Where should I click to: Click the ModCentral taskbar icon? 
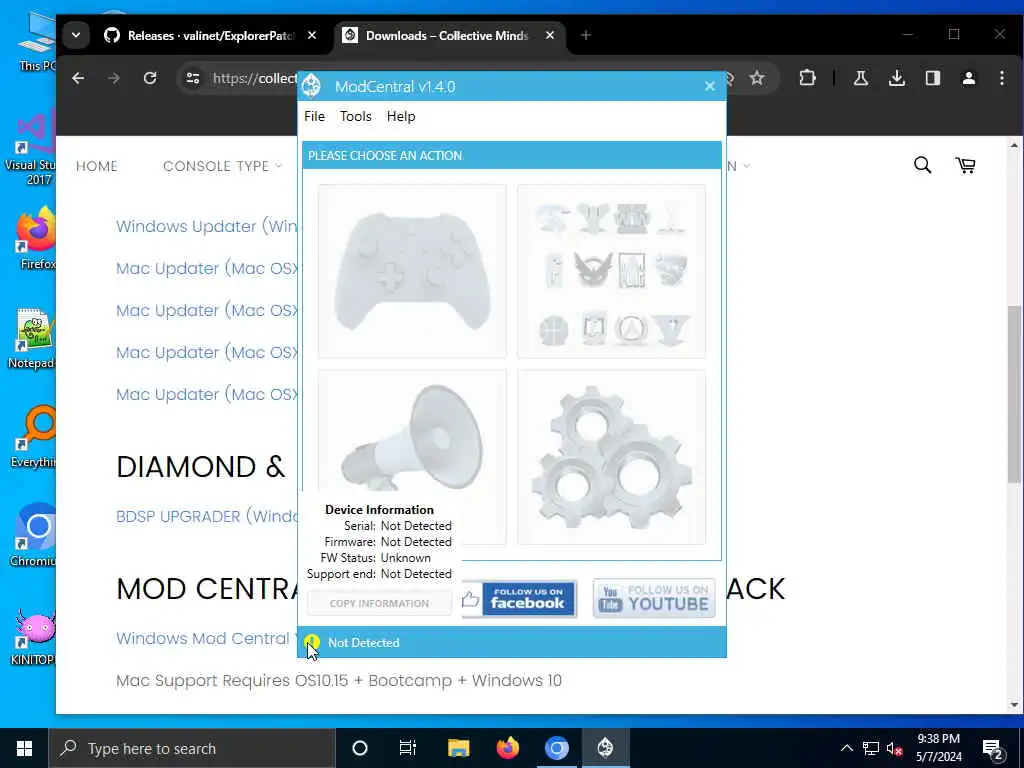(x=605, y=748)
